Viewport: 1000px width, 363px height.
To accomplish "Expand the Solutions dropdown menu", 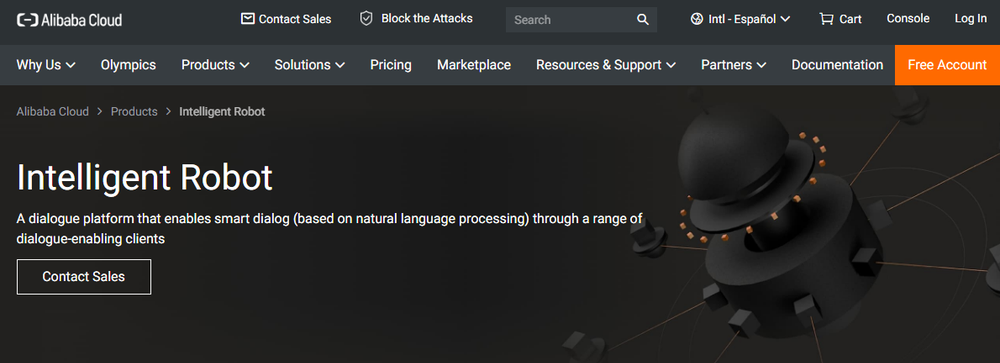I will coord(309,64).
